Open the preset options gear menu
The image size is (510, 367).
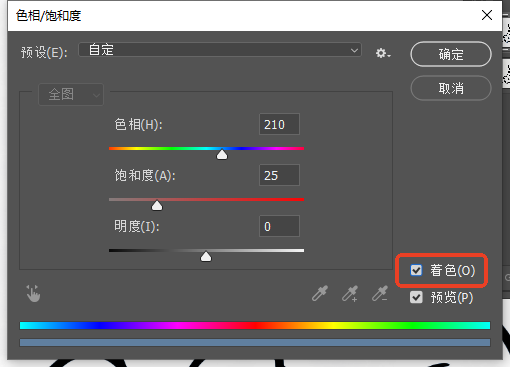tap(383, 53)
